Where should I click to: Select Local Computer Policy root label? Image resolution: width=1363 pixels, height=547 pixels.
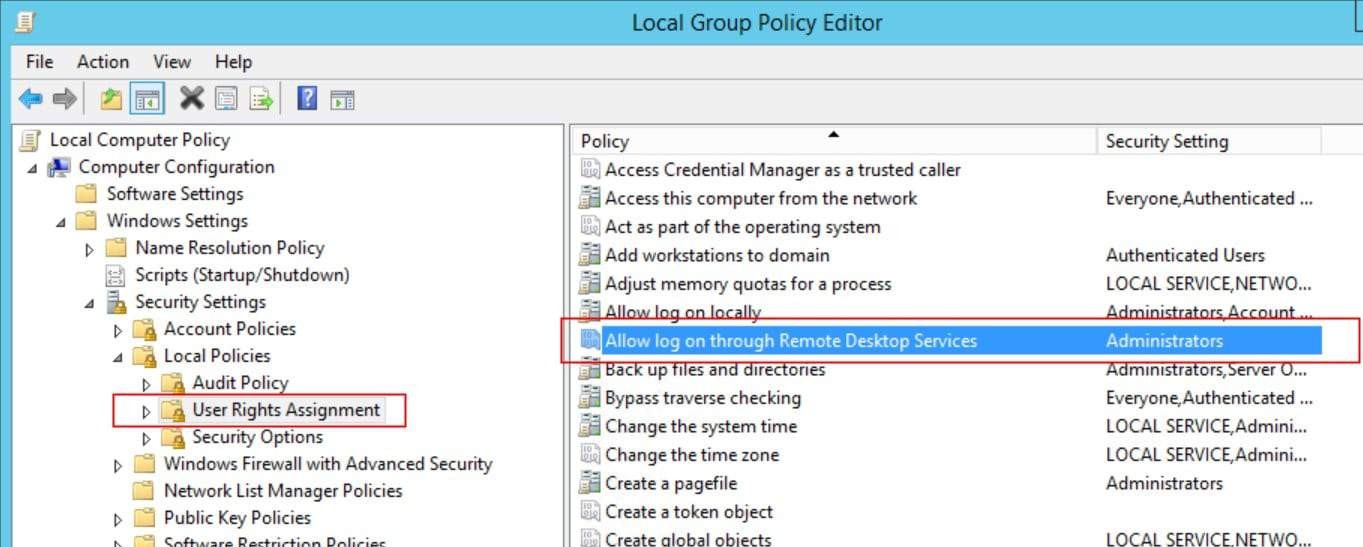tap(140, 140)
